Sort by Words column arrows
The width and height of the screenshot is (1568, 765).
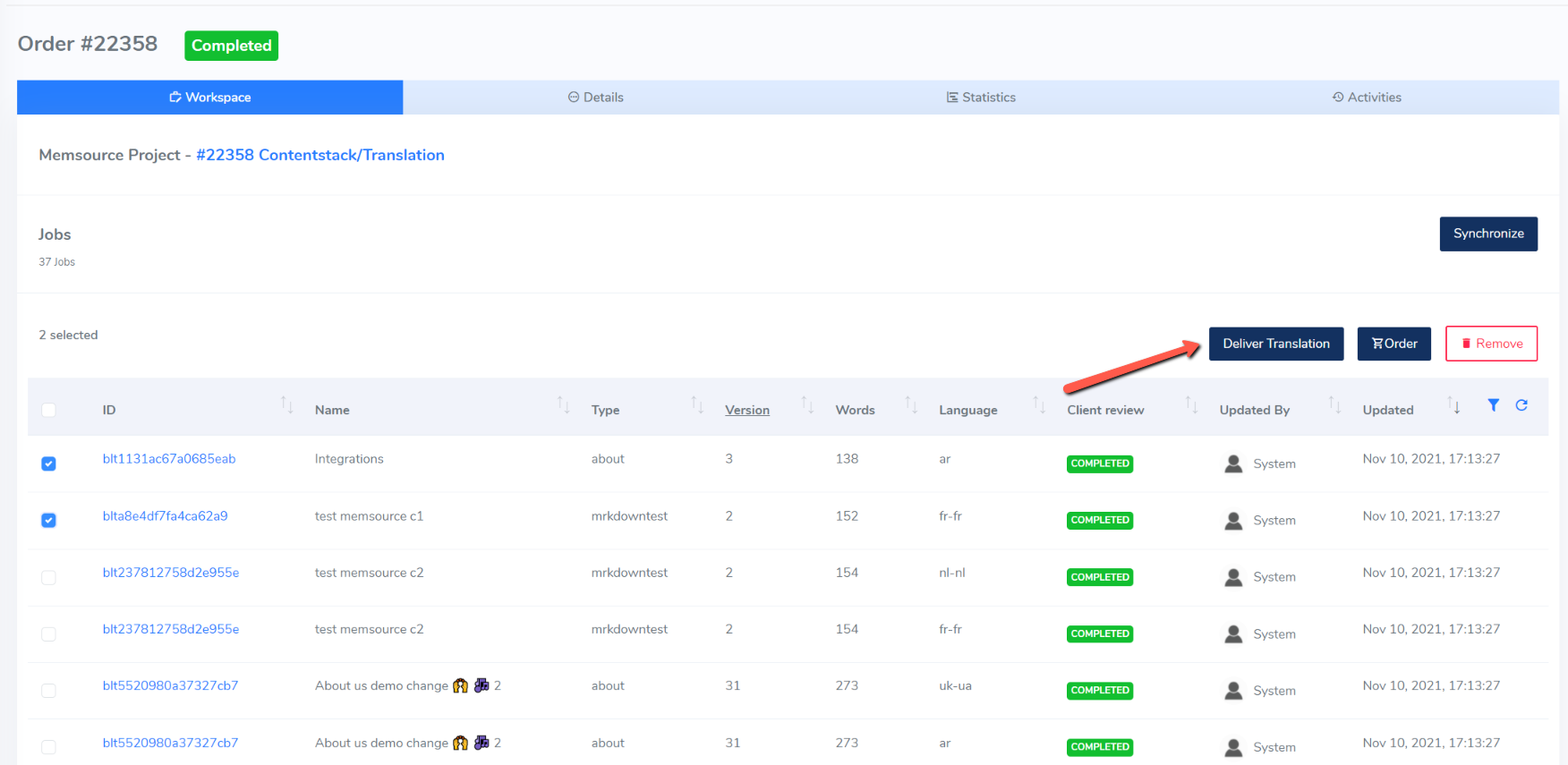pos(910,404)
